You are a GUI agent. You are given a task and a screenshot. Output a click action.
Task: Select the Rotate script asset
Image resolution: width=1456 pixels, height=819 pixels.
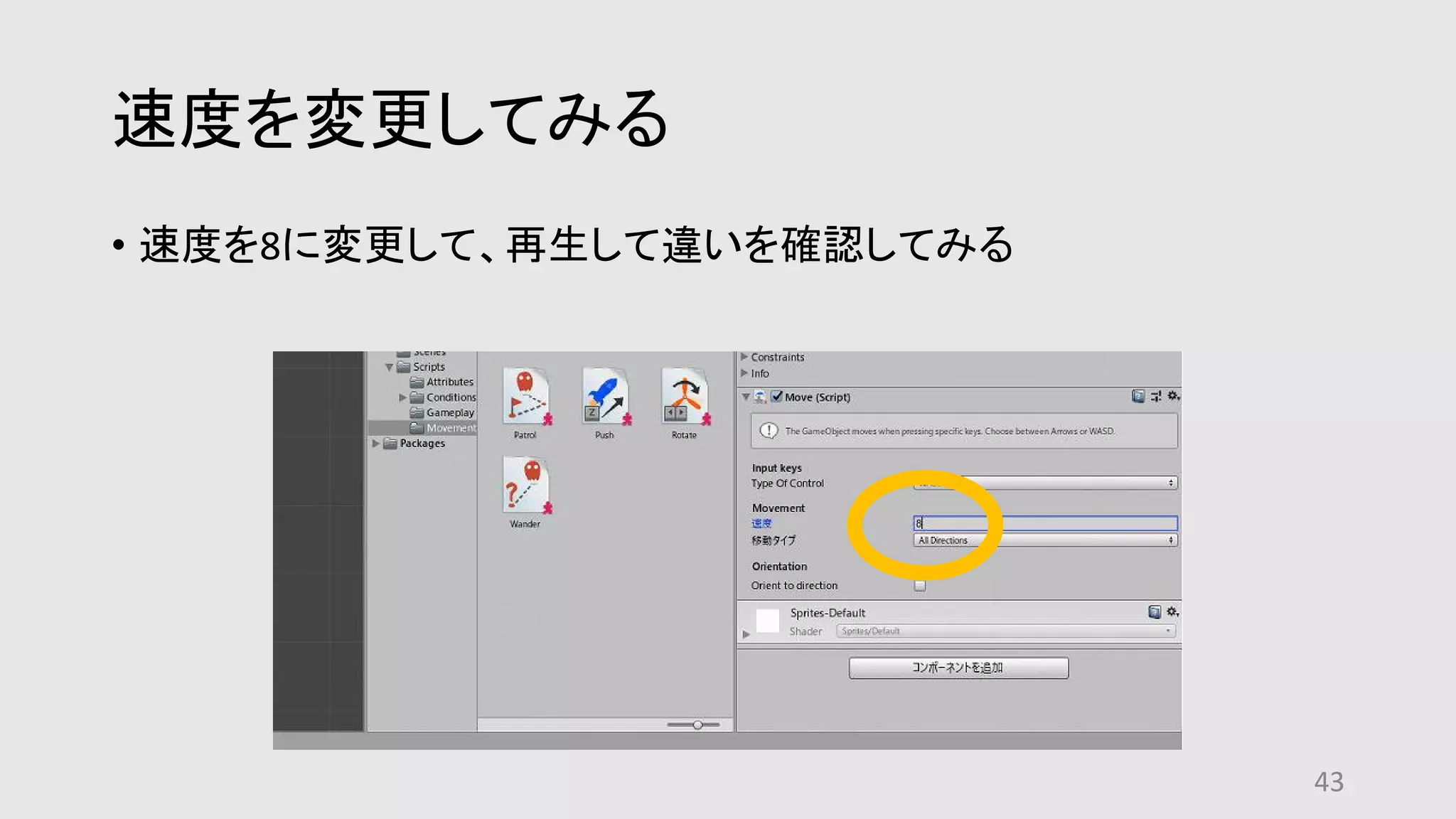pos(684,397)
